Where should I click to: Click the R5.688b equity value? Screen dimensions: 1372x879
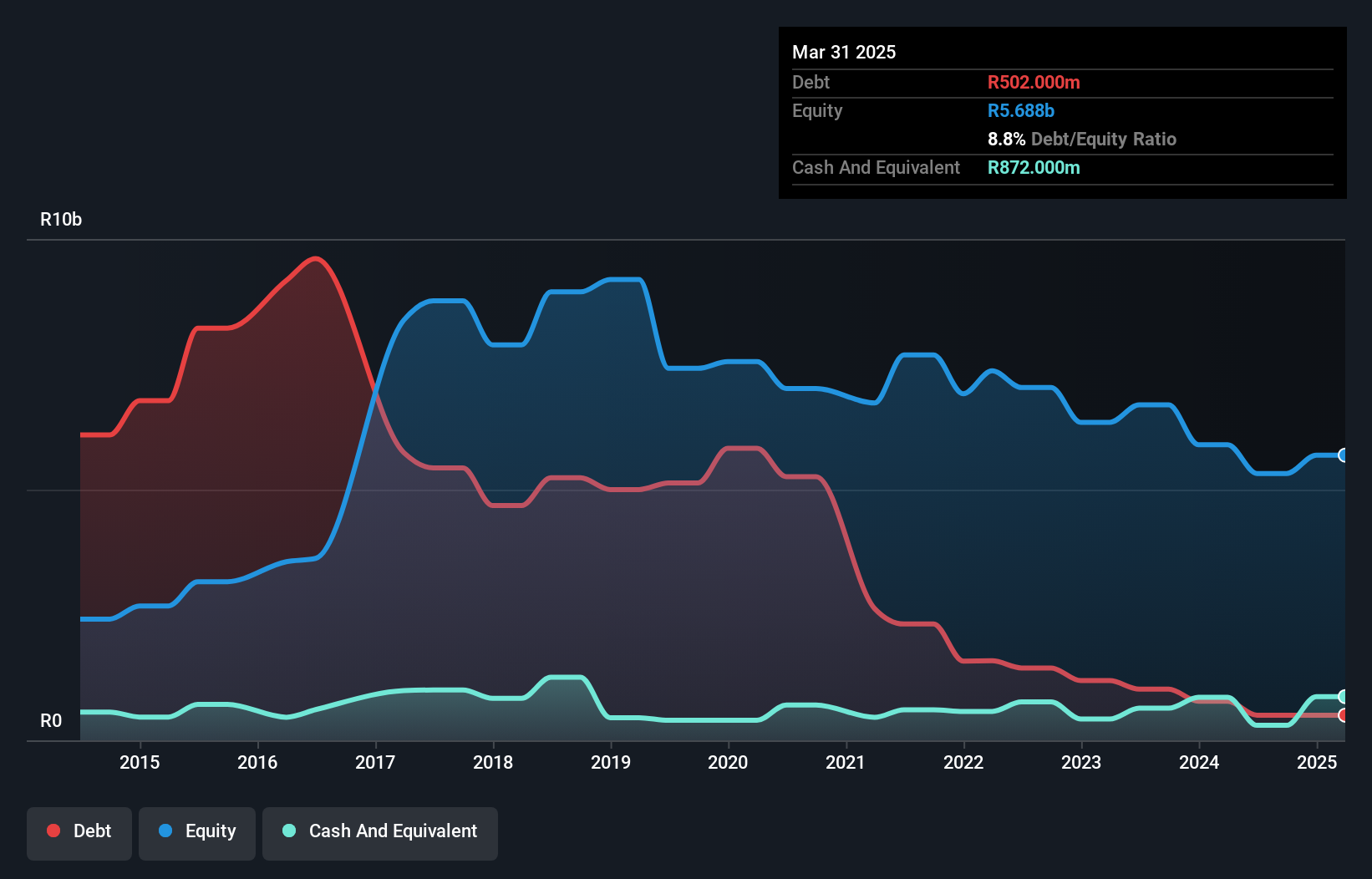coord(1021,110)
